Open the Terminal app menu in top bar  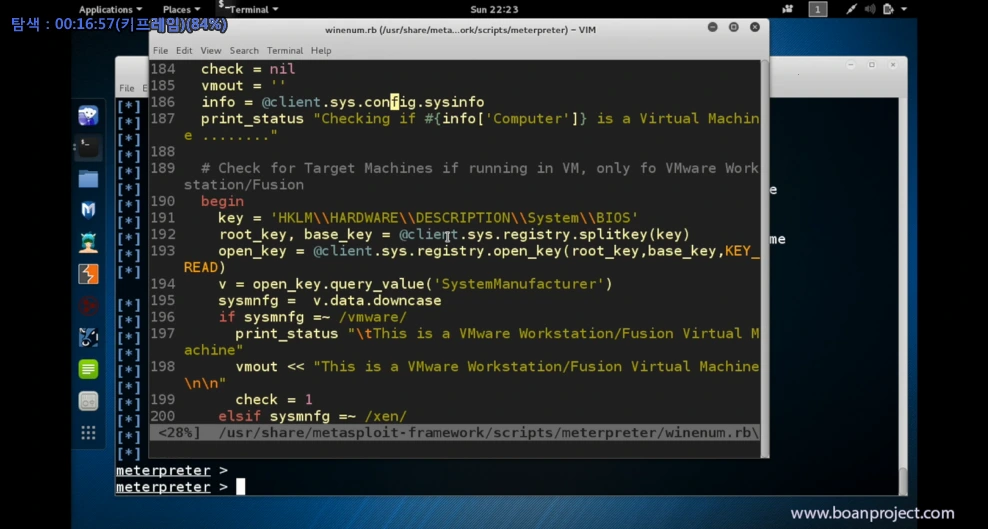pos(248,9)
